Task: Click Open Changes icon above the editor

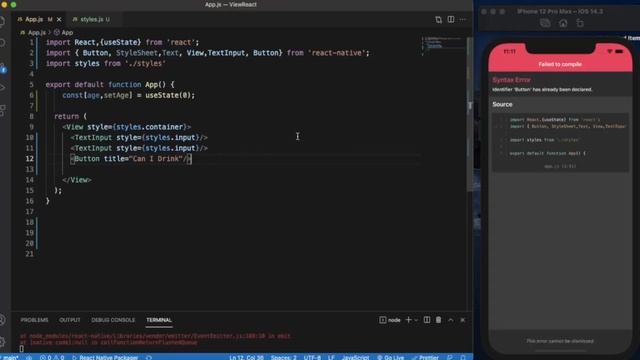Action: pos(438,20)
